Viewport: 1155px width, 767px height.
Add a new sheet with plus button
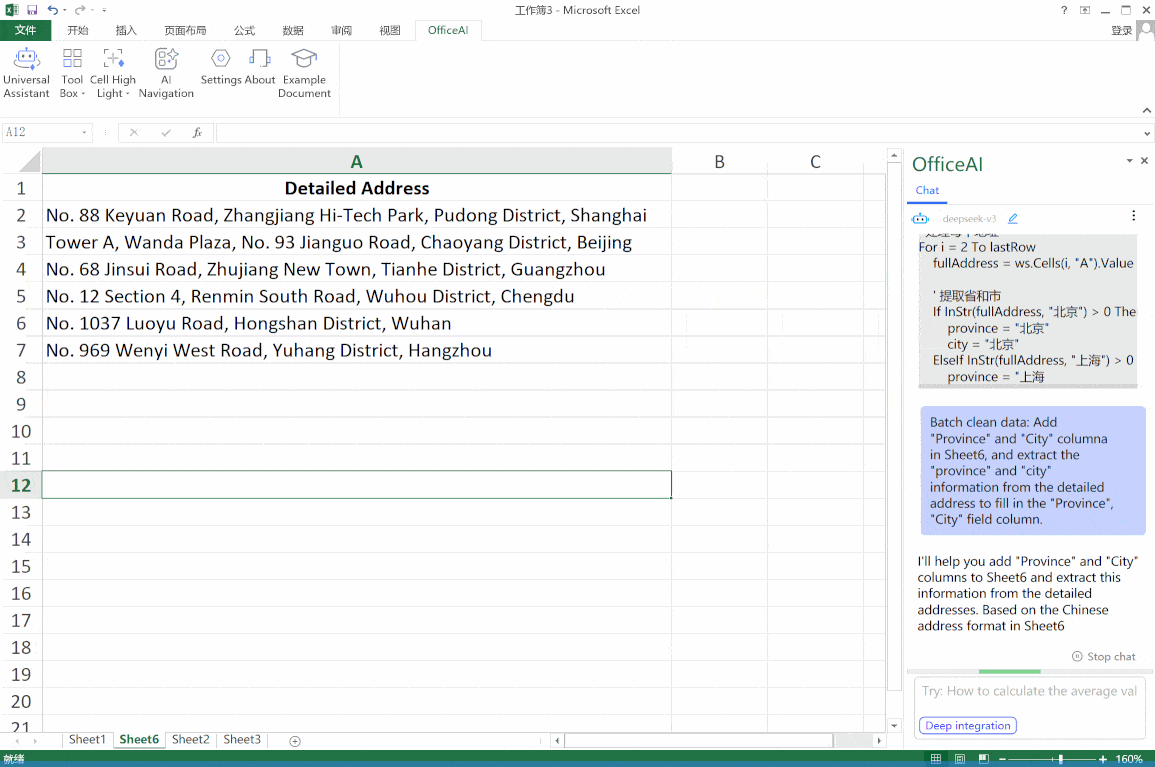295,740
